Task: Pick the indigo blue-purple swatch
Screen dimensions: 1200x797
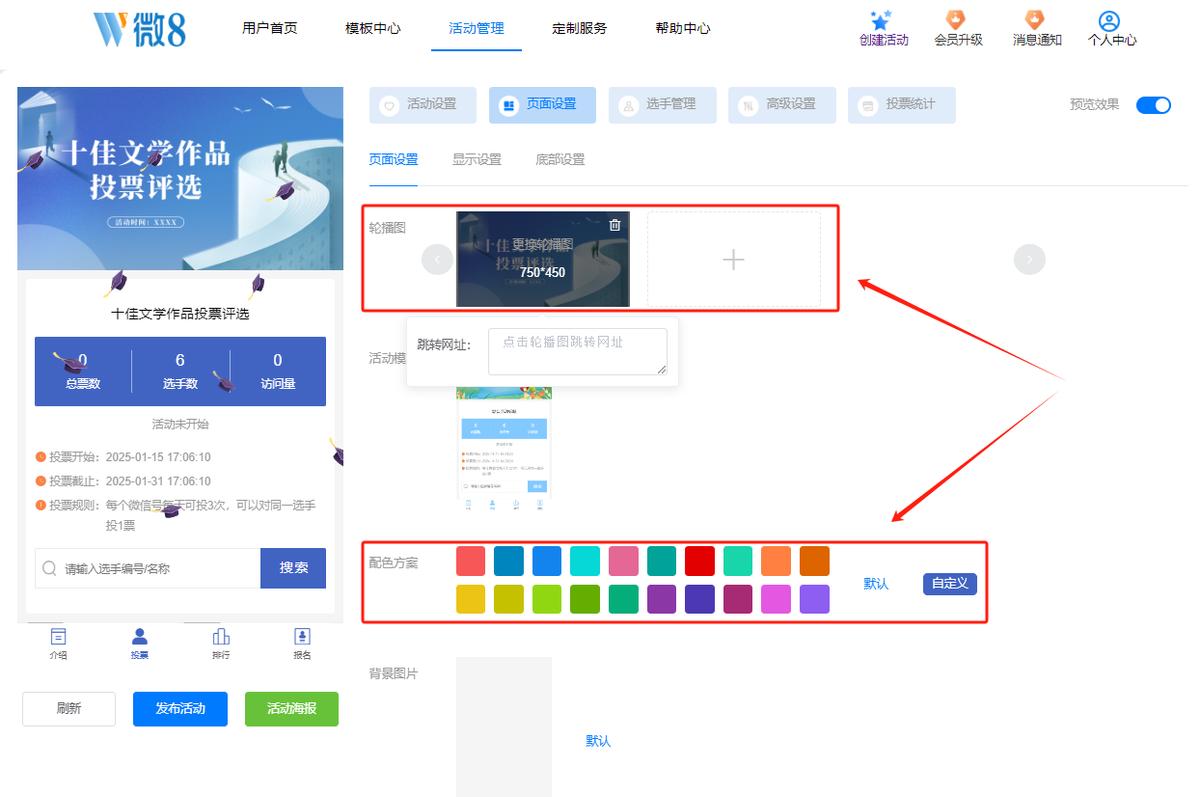Action: point(700,599)
